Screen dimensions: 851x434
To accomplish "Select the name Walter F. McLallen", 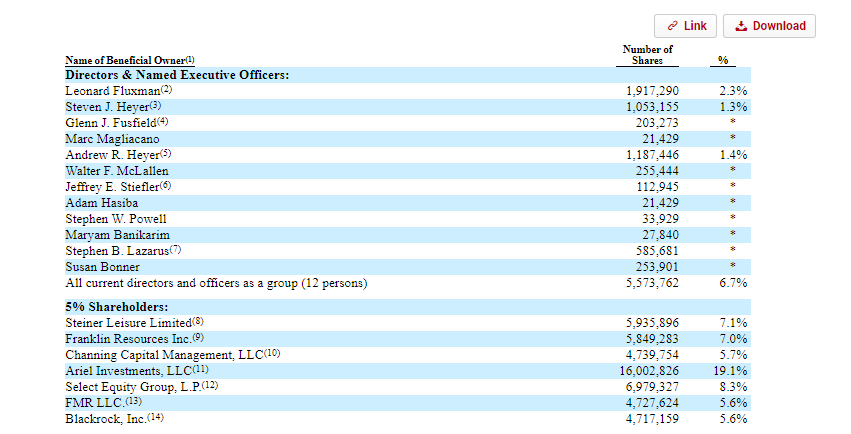I will tap(117, 171).
